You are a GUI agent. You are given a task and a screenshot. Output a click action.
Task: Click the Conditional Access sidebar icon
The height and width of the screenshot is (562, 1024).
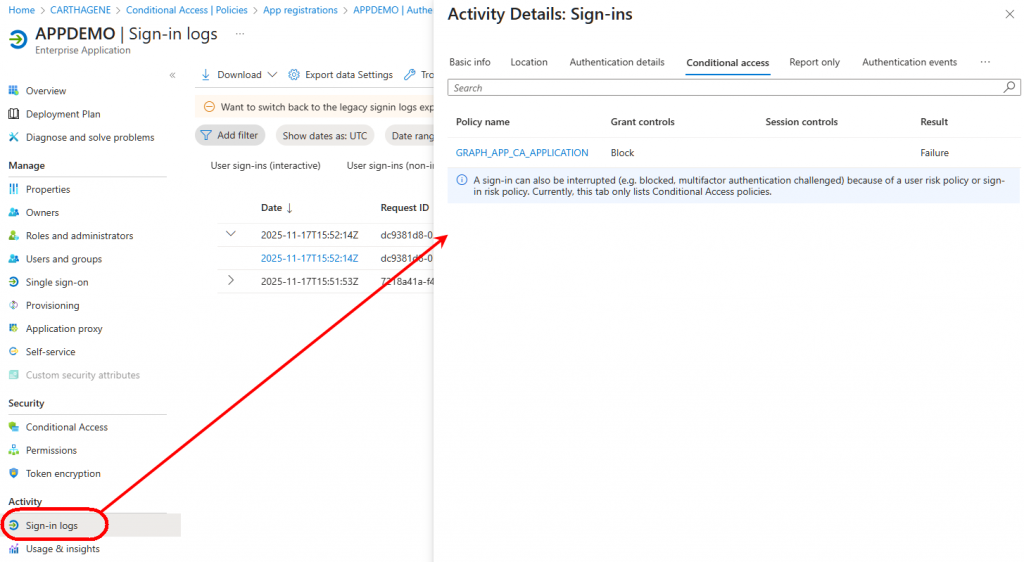pyautogui.click(x=14, y=427)
